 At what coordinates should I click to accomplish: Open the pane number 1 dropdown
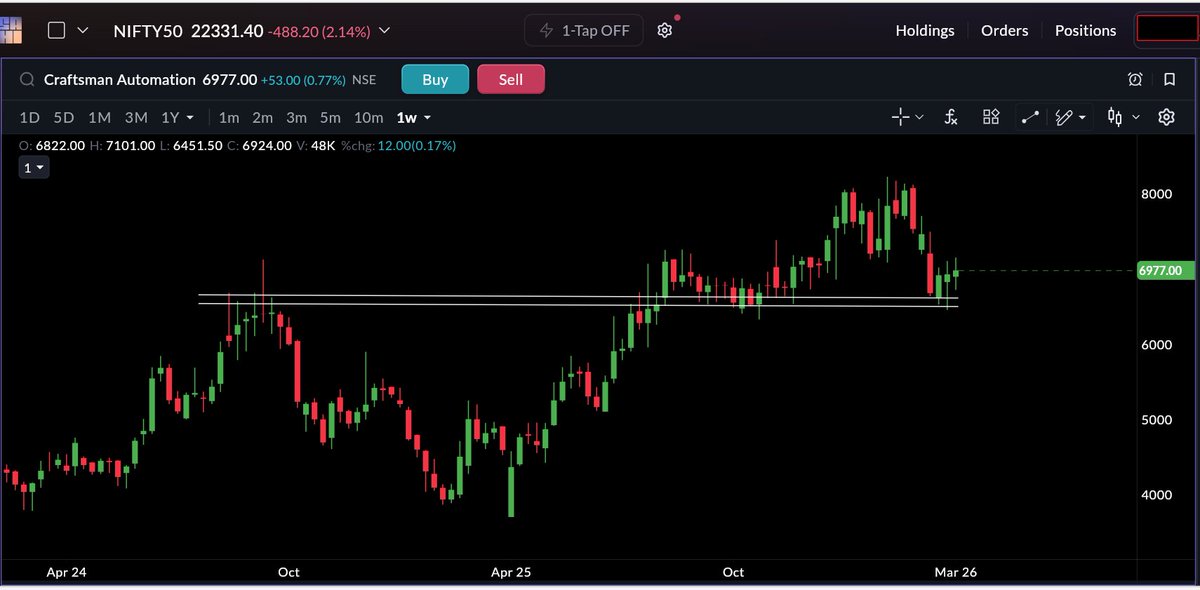(34, 168)
